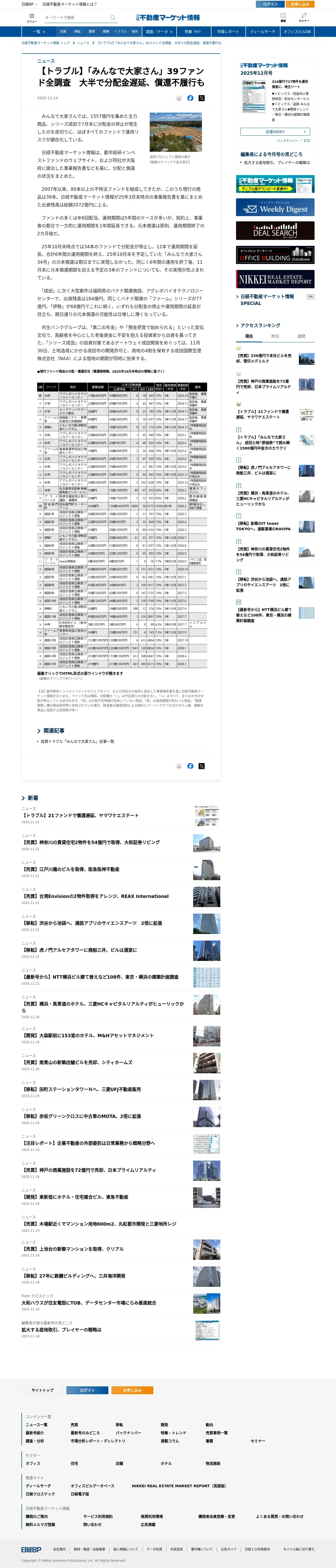The height and width of the screenshot is (1568, 336).
Task: Open footer 日経クロステック link
Action: point(40,1494)
